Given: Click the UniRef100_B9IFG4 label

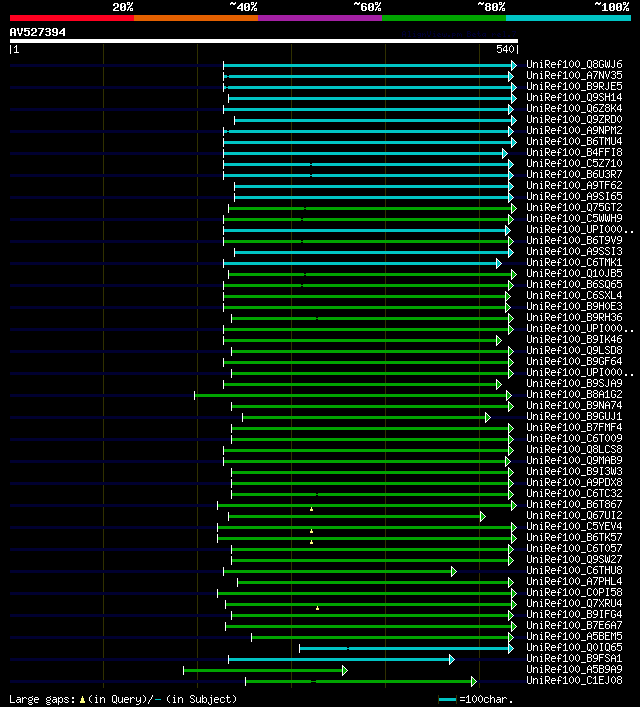Looking at the screenshot, I should pos(574,614).
